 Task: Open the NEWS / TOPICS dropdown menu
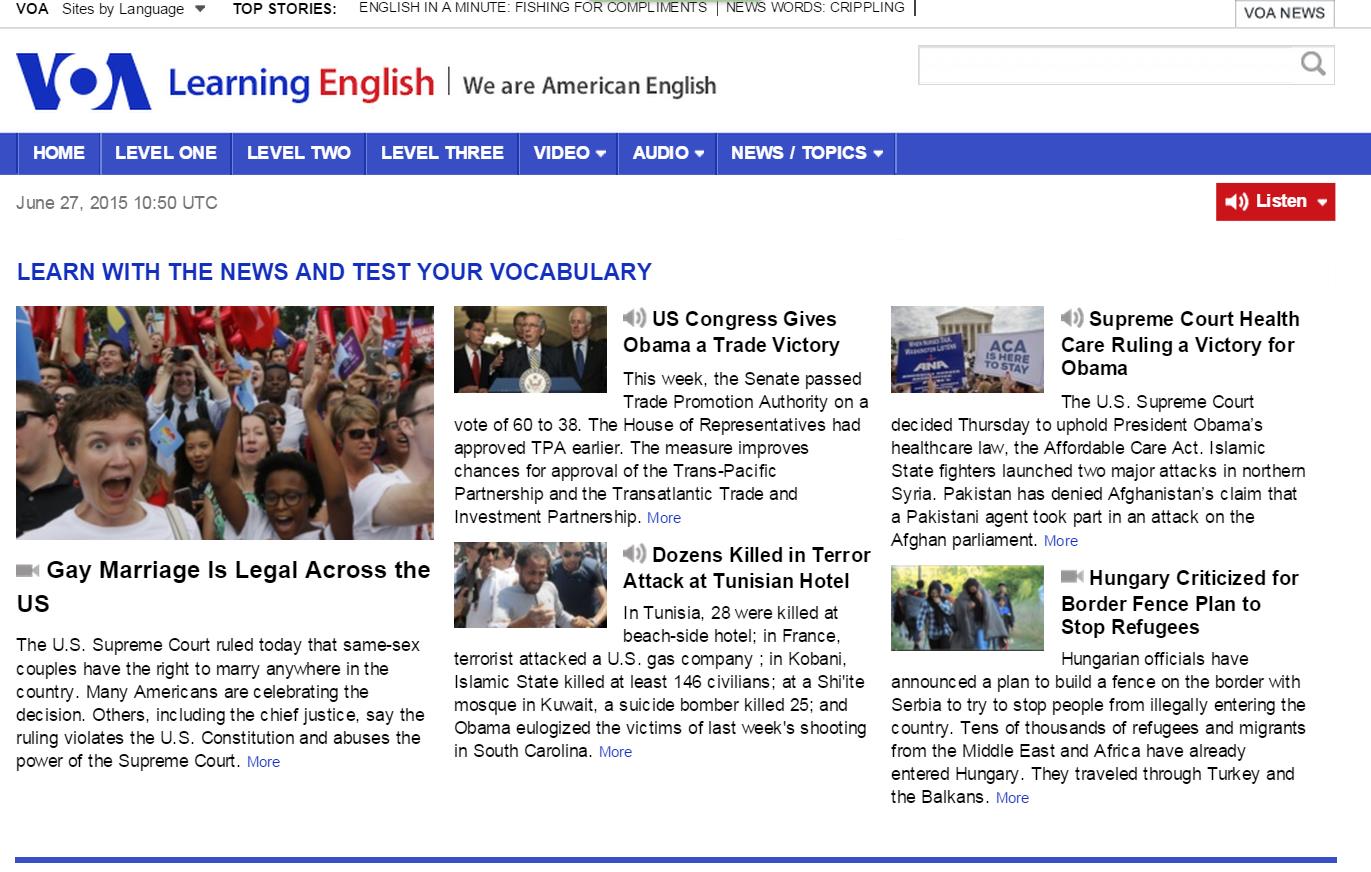806,153
